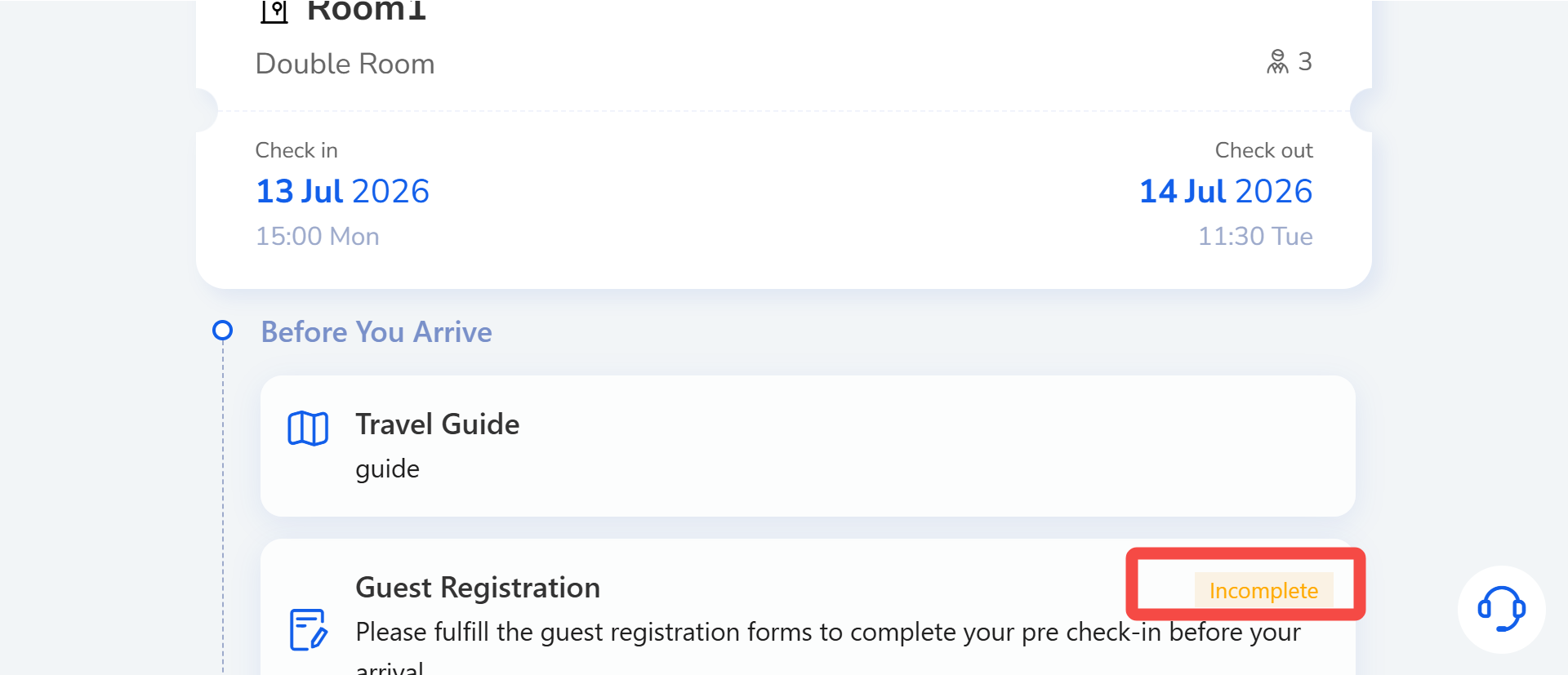Click the Before You Arrive heading

[376, 332]
